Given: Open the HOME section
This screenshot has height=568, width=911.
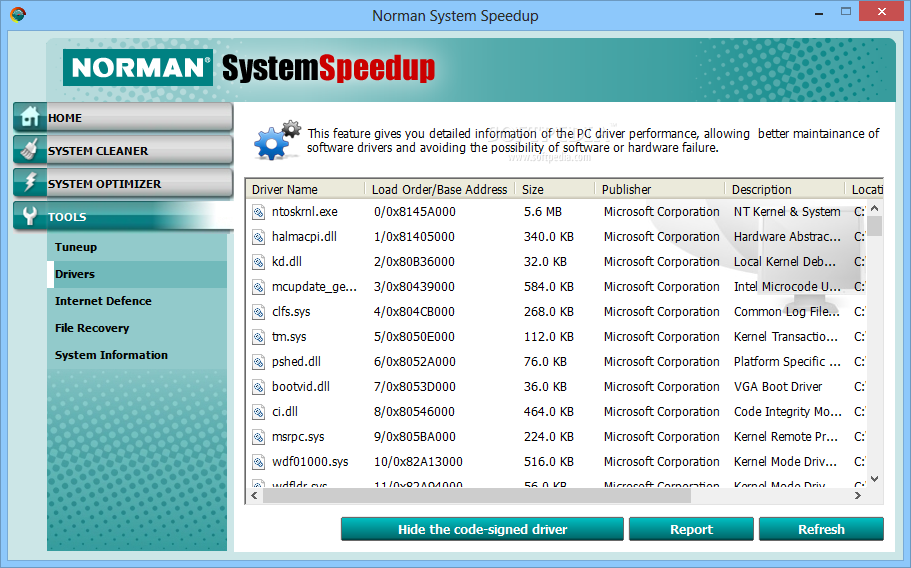Looking at the screenshot, I should click(123, 117).
